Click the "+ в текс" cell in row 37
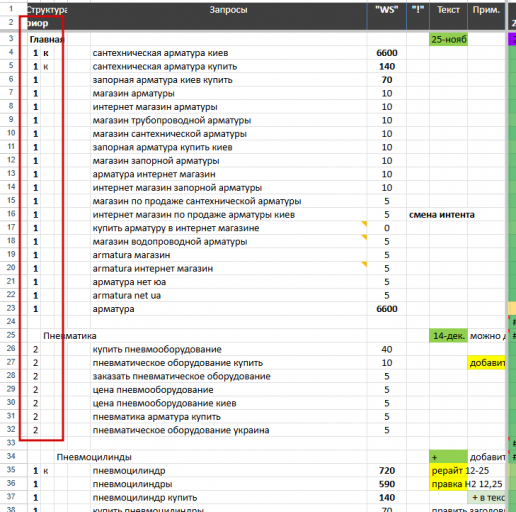Image resolution: width=516 pixels, height=512 pixels. point(486,498)
